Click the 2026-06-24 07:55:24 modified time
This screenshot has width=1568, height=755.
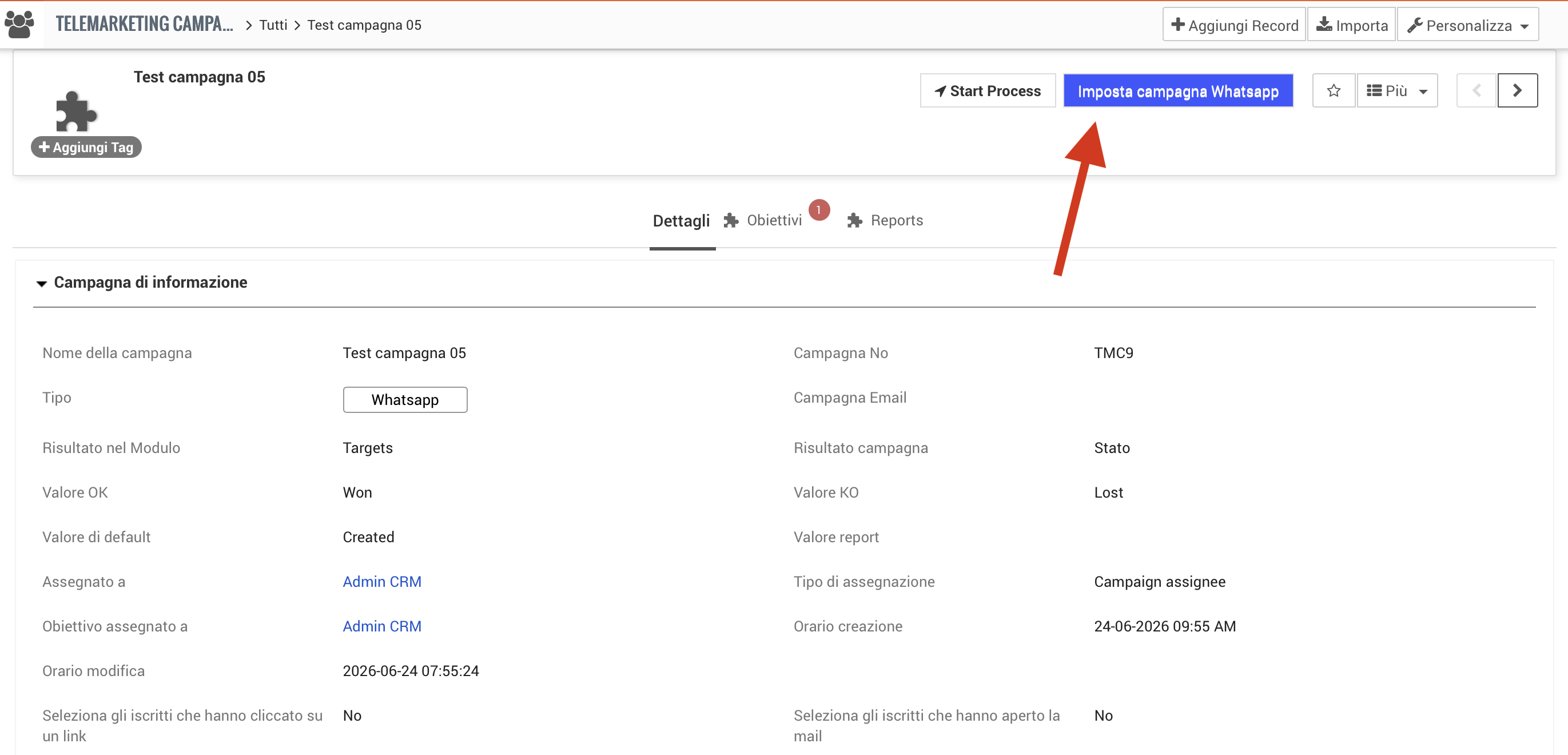[411, 670]
